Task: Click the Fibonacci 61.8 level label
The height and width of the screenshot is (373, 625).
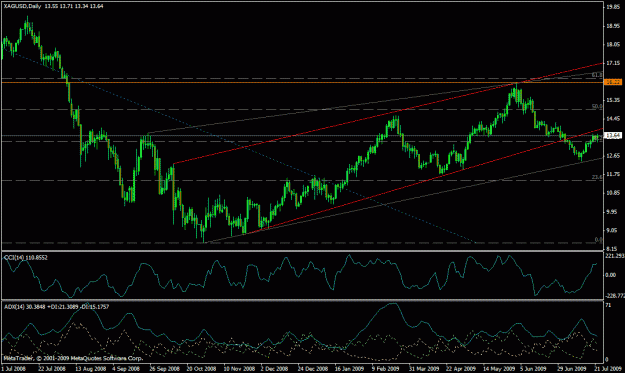Action: [x=597, y=75]
